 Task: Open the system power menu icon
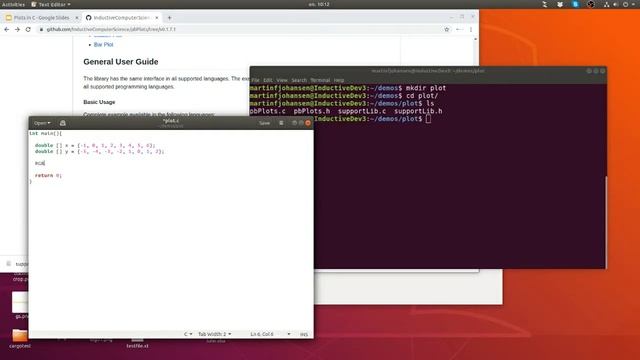[626, 4]
